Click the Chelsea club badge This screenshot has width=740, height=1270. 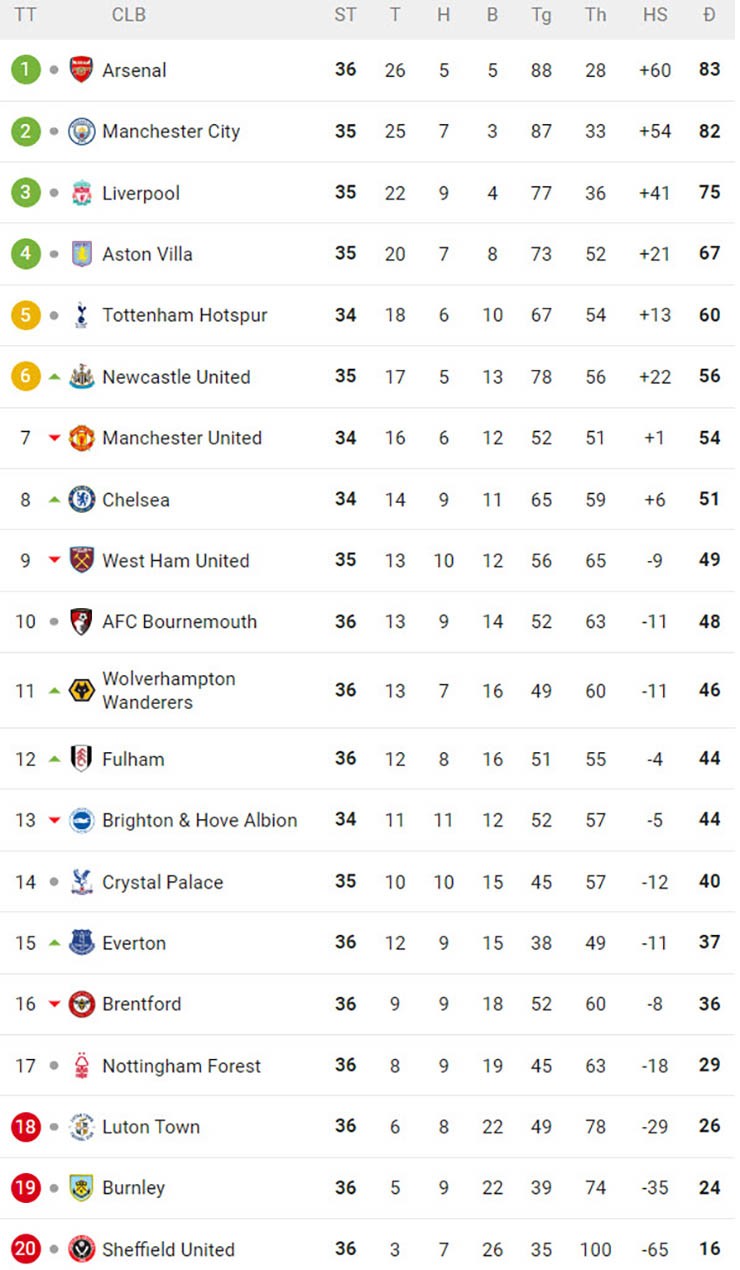(81, 499)
